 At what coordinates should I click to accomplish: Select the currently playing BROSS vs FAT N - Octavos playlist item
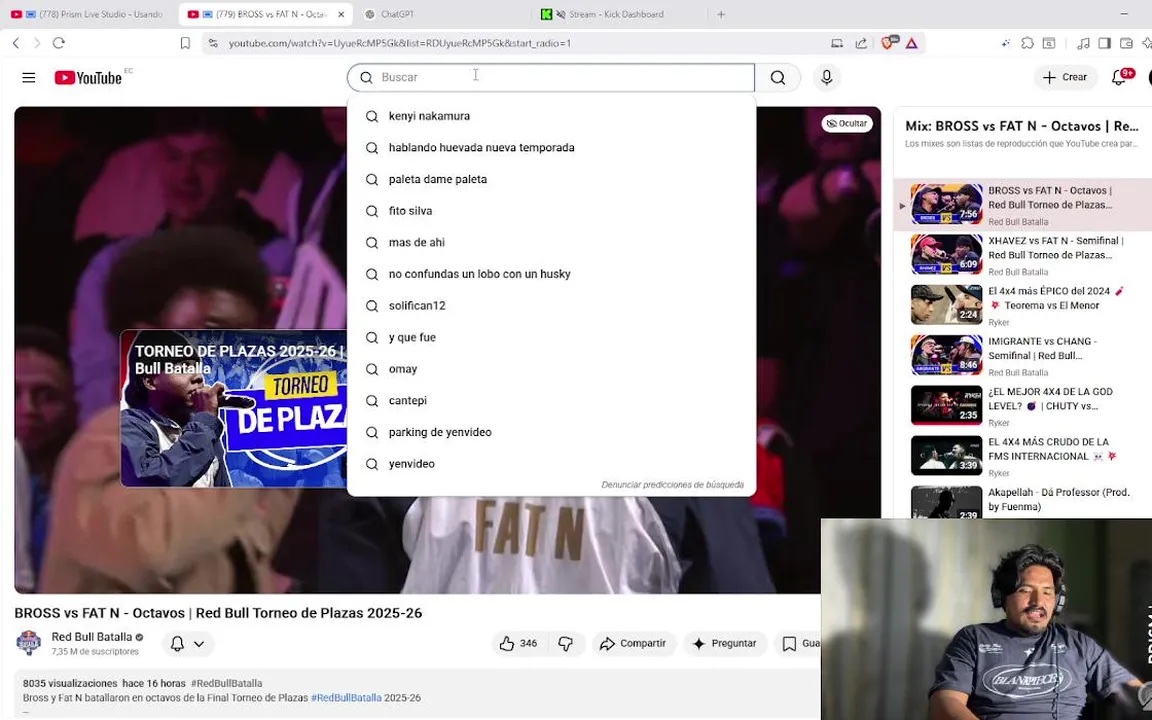(x=1023, y=204)
